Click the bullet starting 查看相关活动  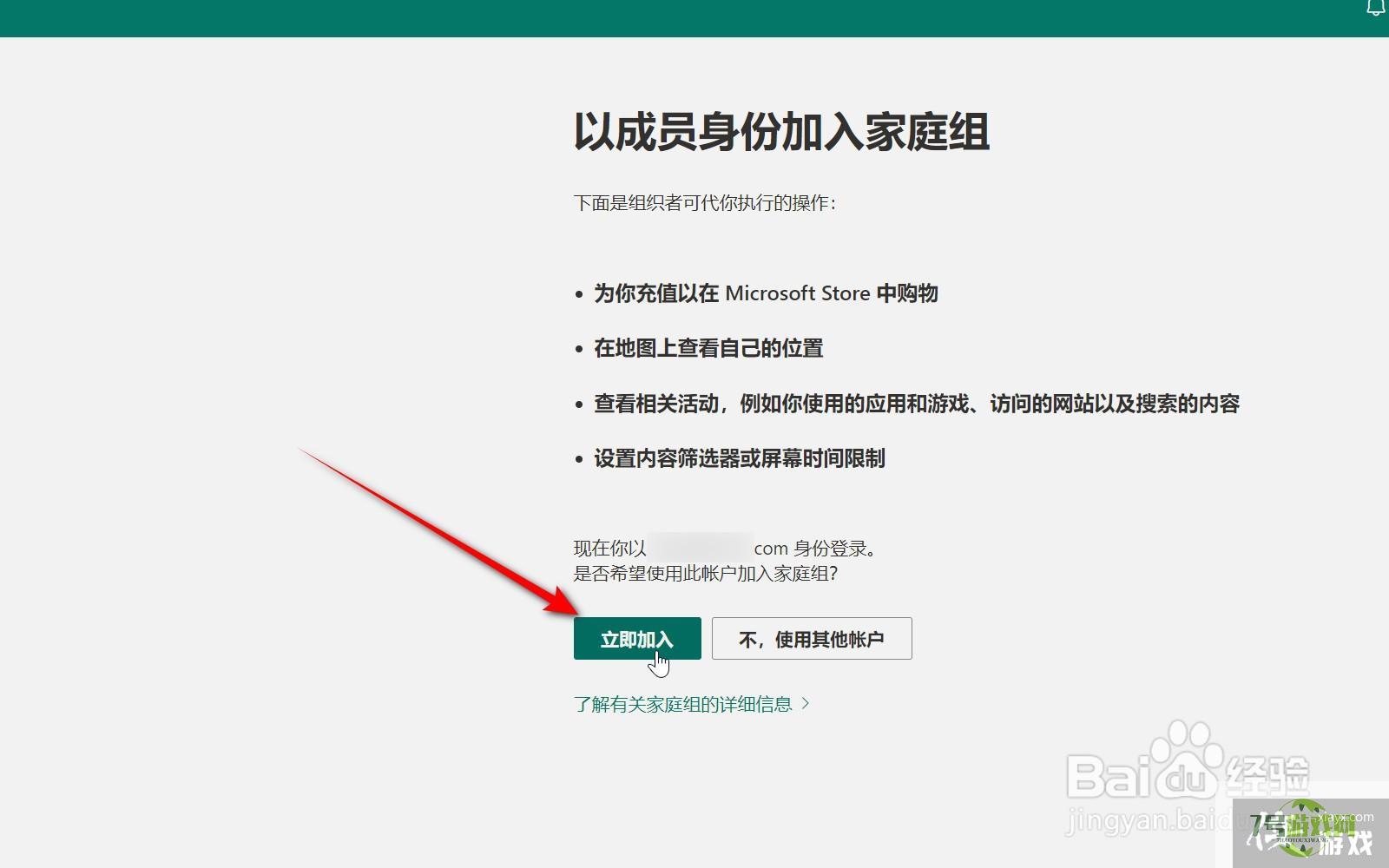[917, 404]
